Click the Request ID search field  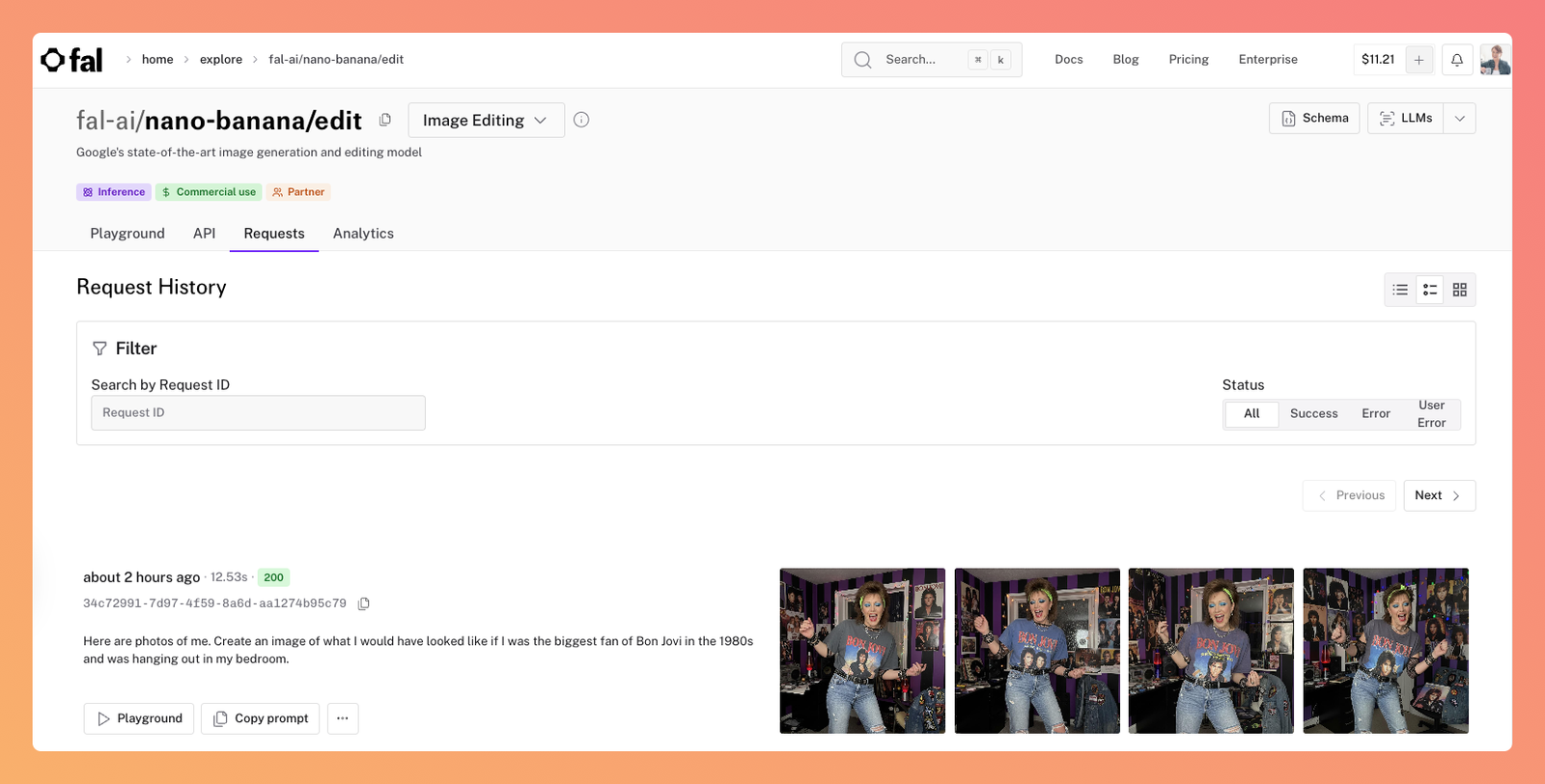[258, 413]
